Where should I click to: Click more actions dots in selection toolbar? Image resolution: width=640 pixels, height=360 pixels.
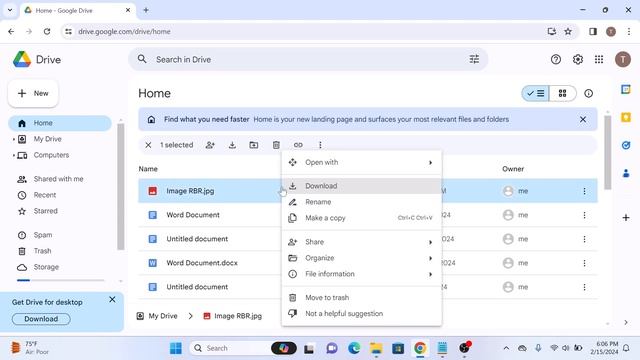[x=320, y=145]
